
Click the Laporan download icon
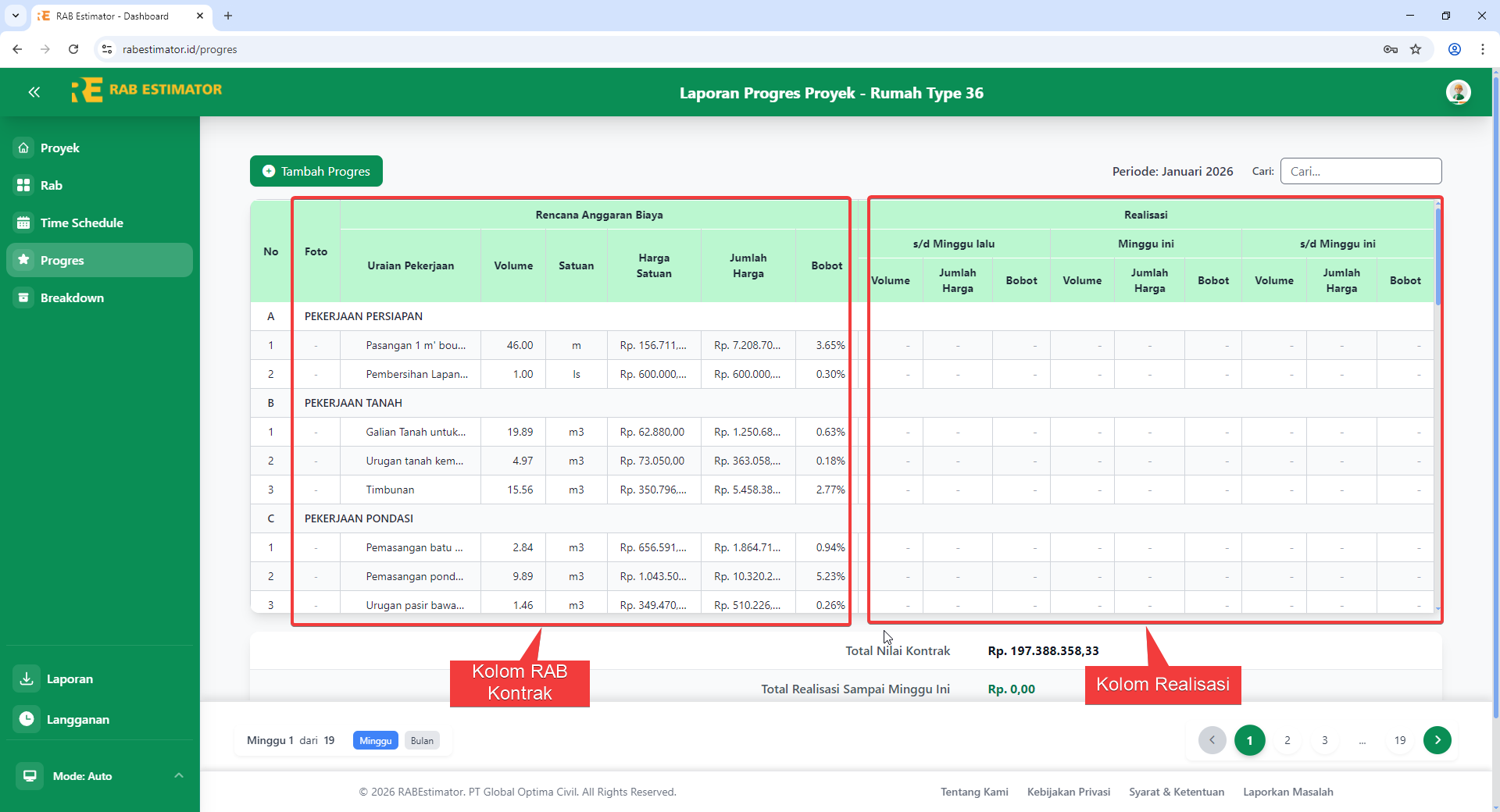(27, 678)
